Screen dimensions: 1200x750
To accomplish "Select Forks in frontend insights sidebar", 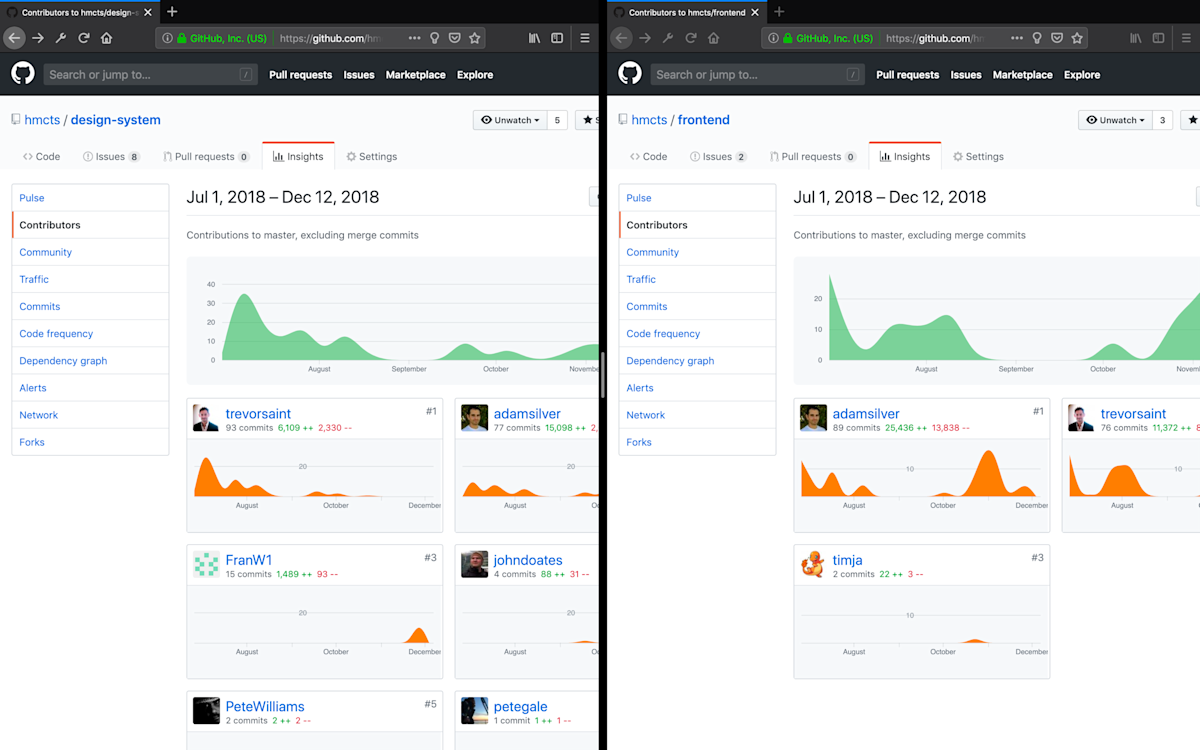I will (x=697, y=441).
